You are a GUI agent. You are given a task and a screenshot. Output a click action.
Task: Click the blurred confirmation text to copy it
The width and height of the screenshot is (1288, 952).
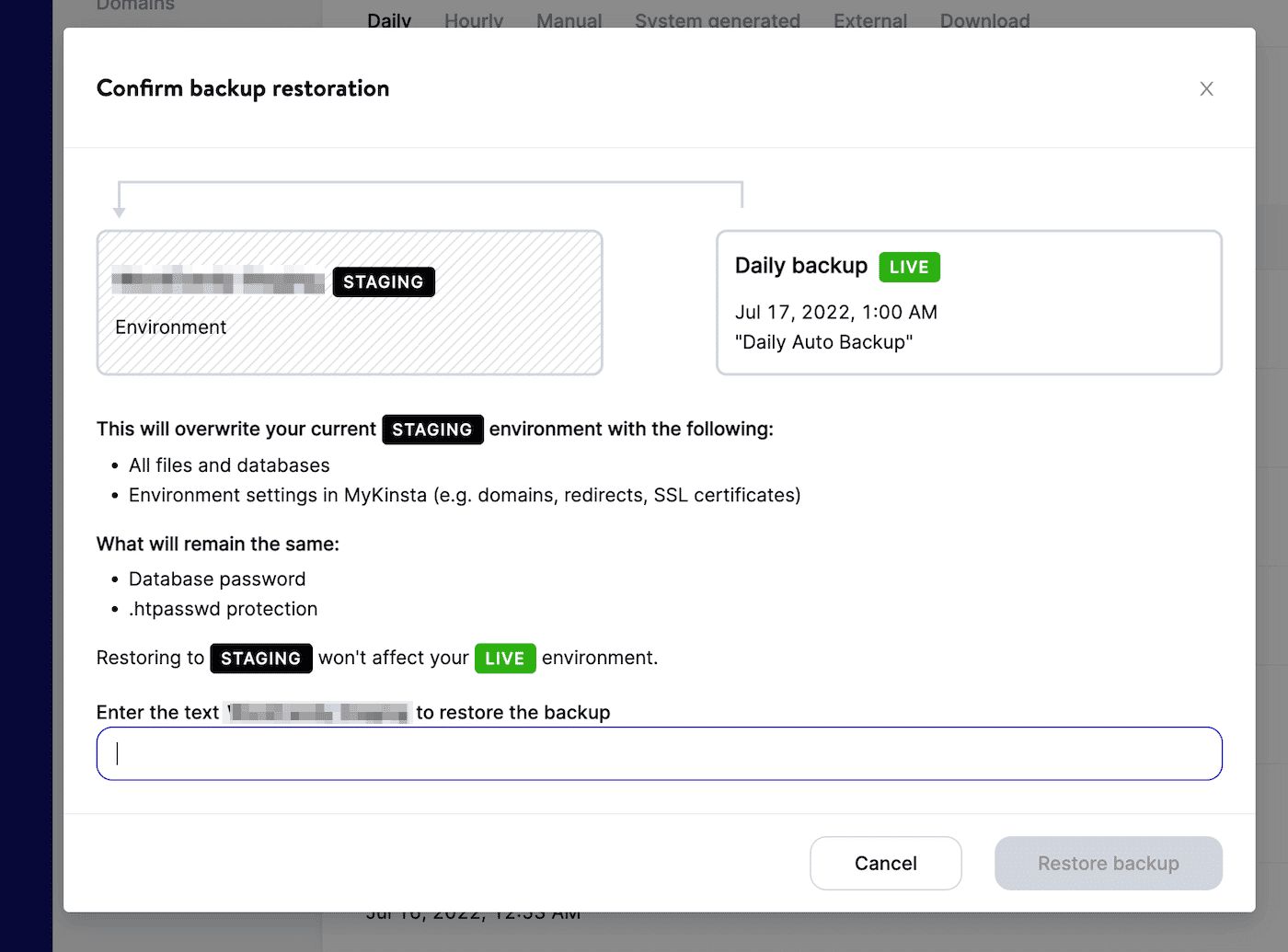317,712
